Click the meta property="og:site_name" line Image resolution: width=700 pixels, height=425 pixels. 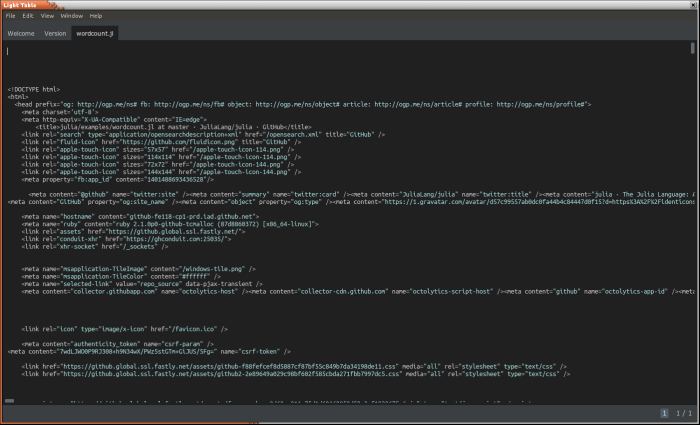[x=351, y=202]
